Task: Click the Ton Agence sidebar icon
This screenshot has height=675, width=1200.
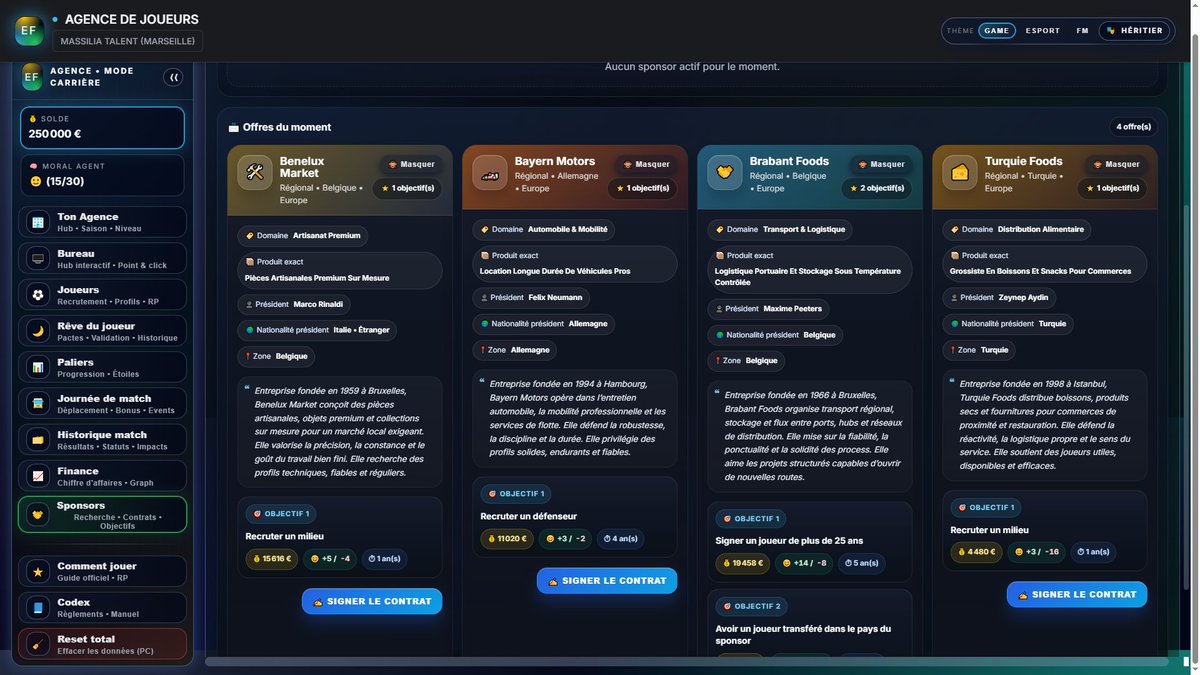Action: coord(38,222)
